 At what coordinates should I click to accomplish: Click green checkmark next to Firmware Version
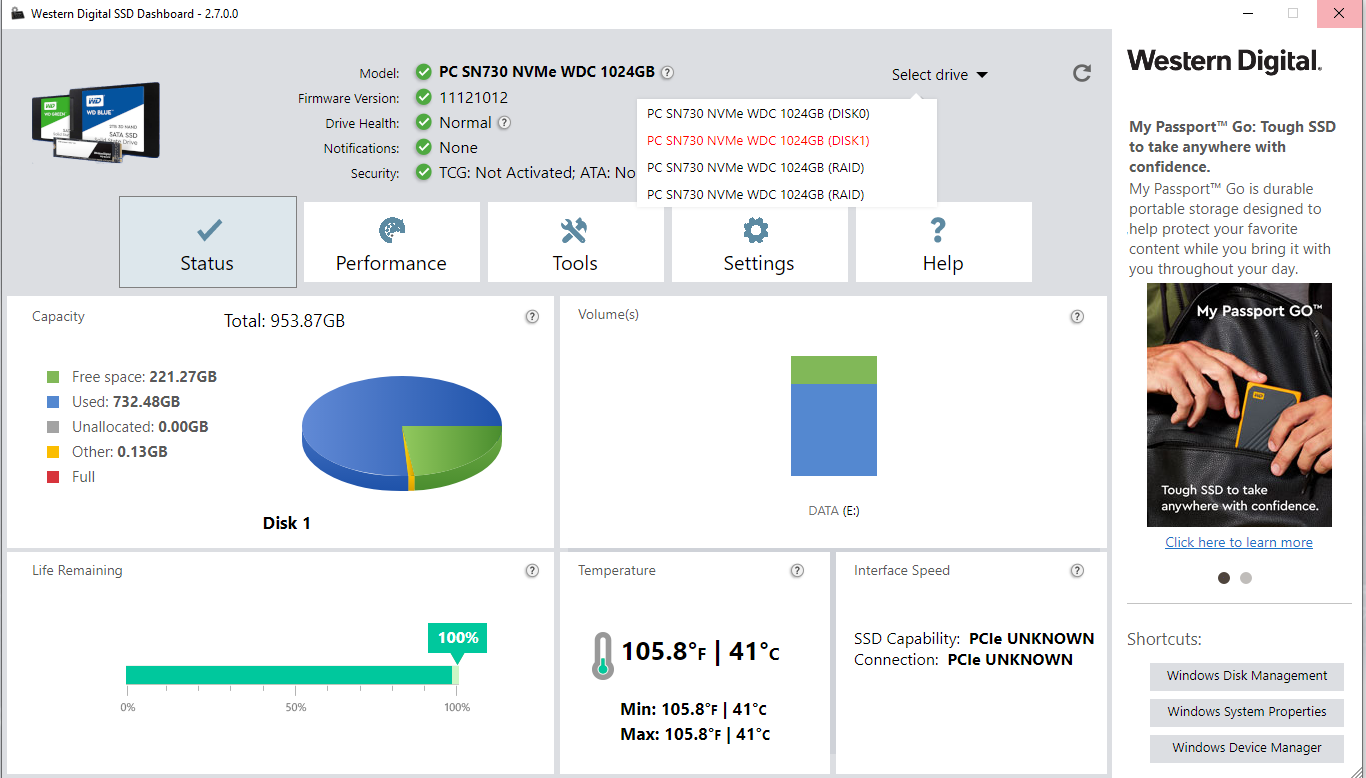pos(424,97)
